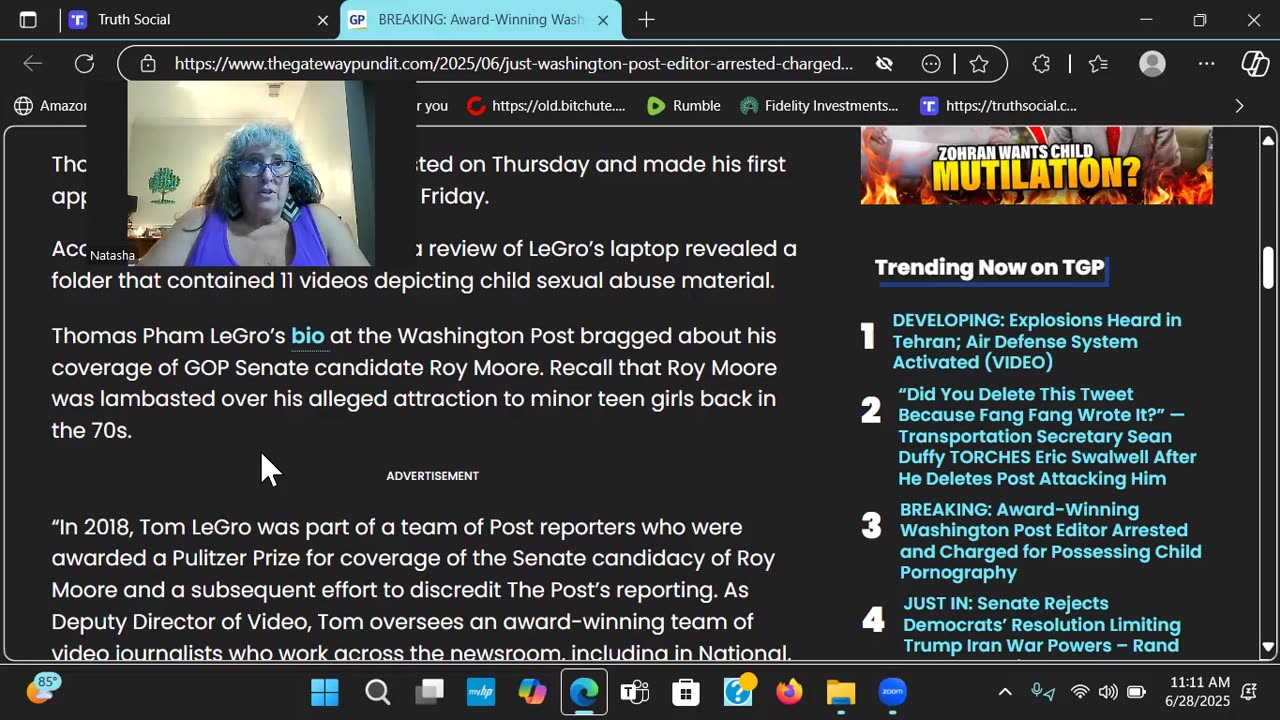This screenshot has width=1280, height=720.
Task: Open Settings and more ellipsis menu
Action: pyautogui.click(x=1207, y=64)
